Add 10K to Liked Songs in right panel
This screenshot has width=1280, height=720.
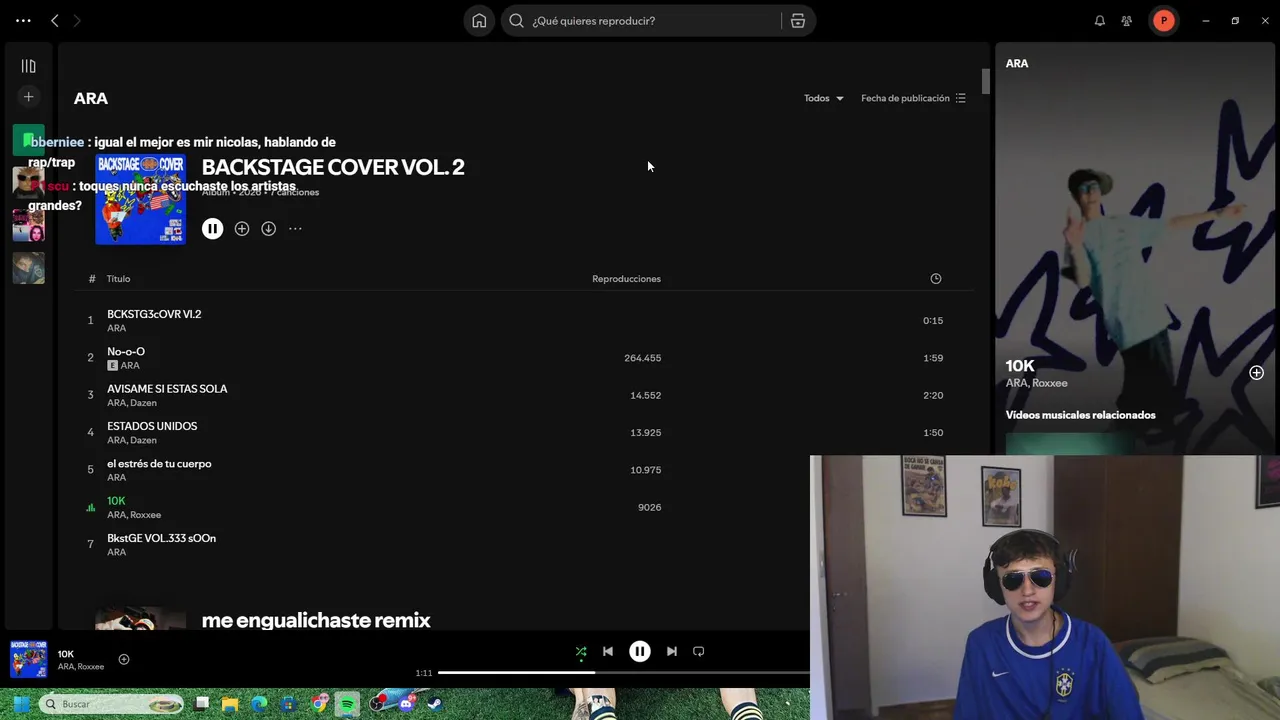point(1256,373)
